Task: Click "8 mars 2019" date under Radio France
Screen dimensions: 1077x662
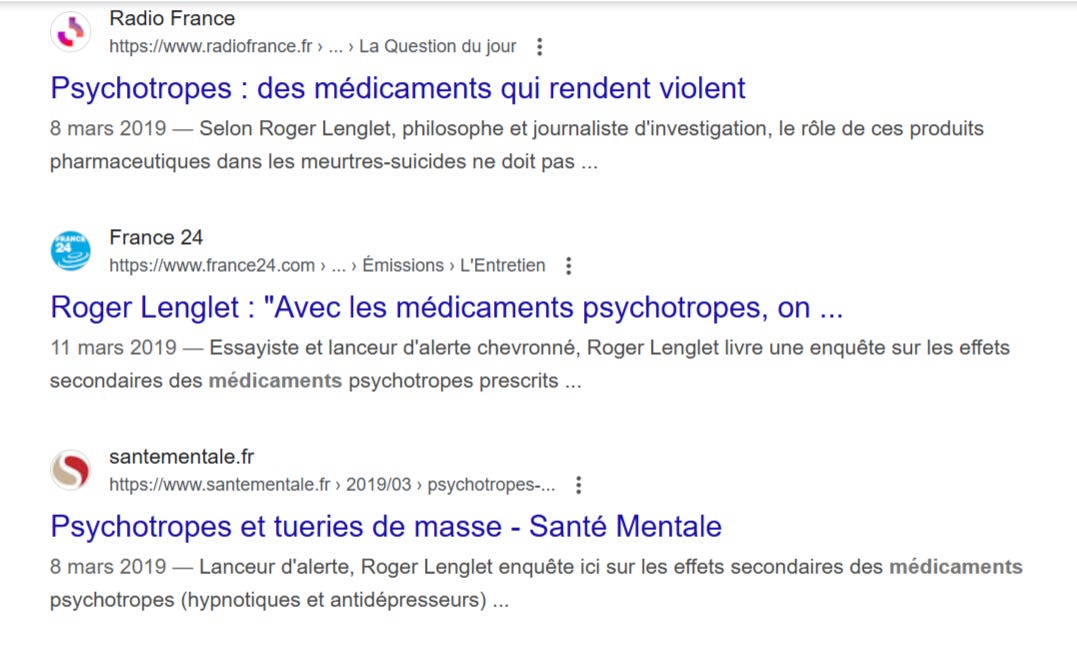Action: pyautogui.click(x=108, y=128)
